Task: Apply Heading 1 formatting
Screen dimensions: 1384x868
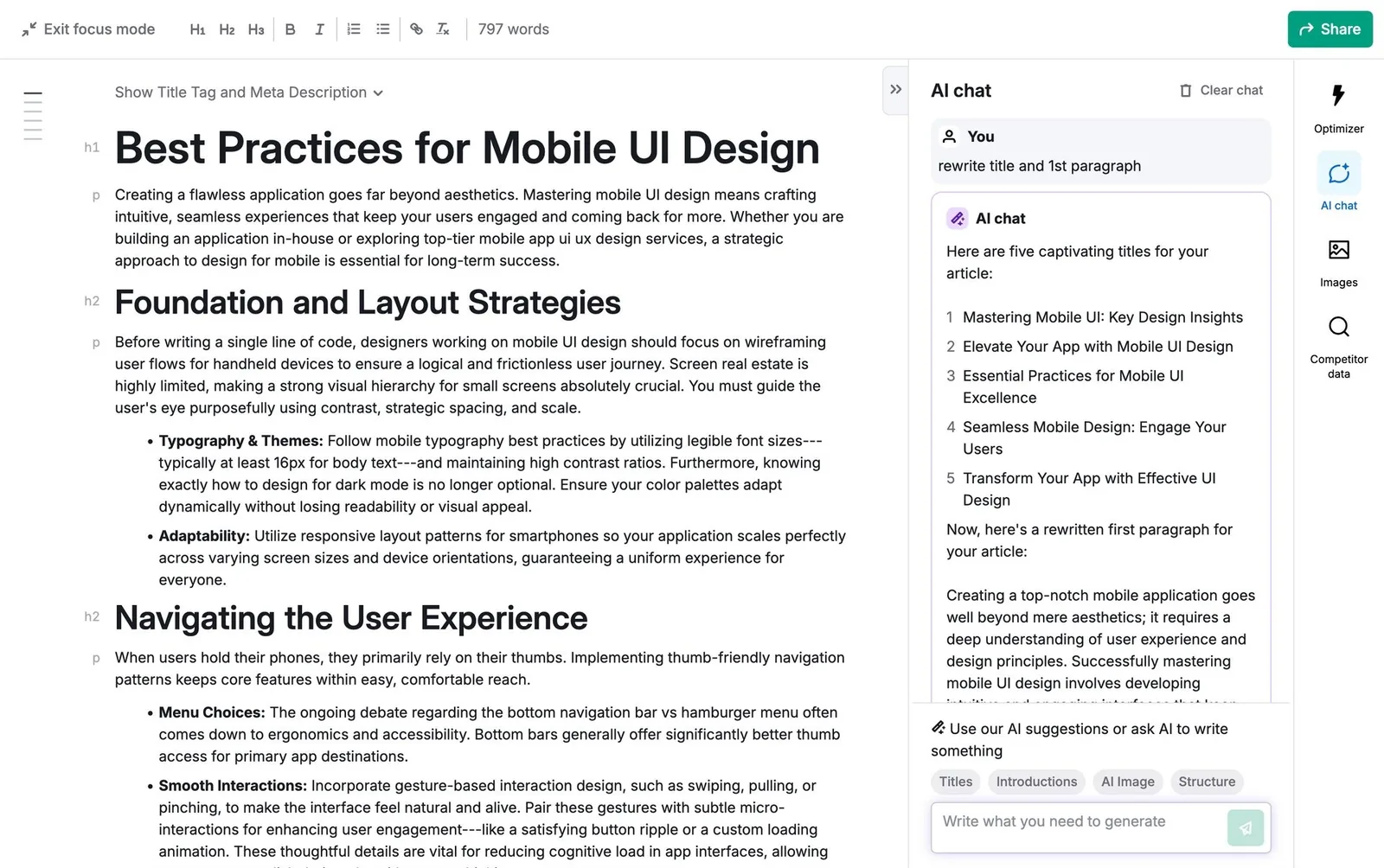Action: tap(197, 29)
